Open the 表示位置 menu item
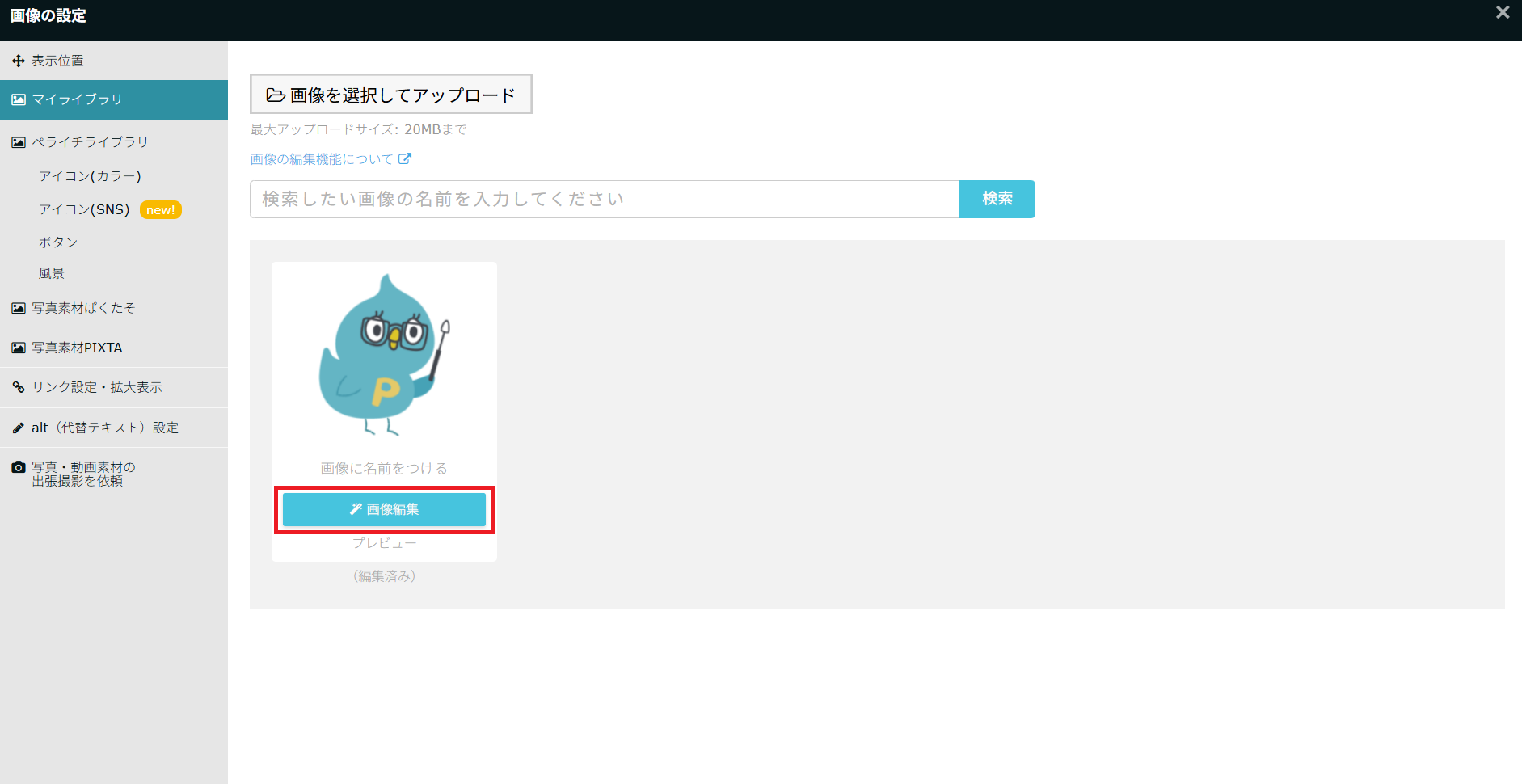1522x784 pixels. 113,61
